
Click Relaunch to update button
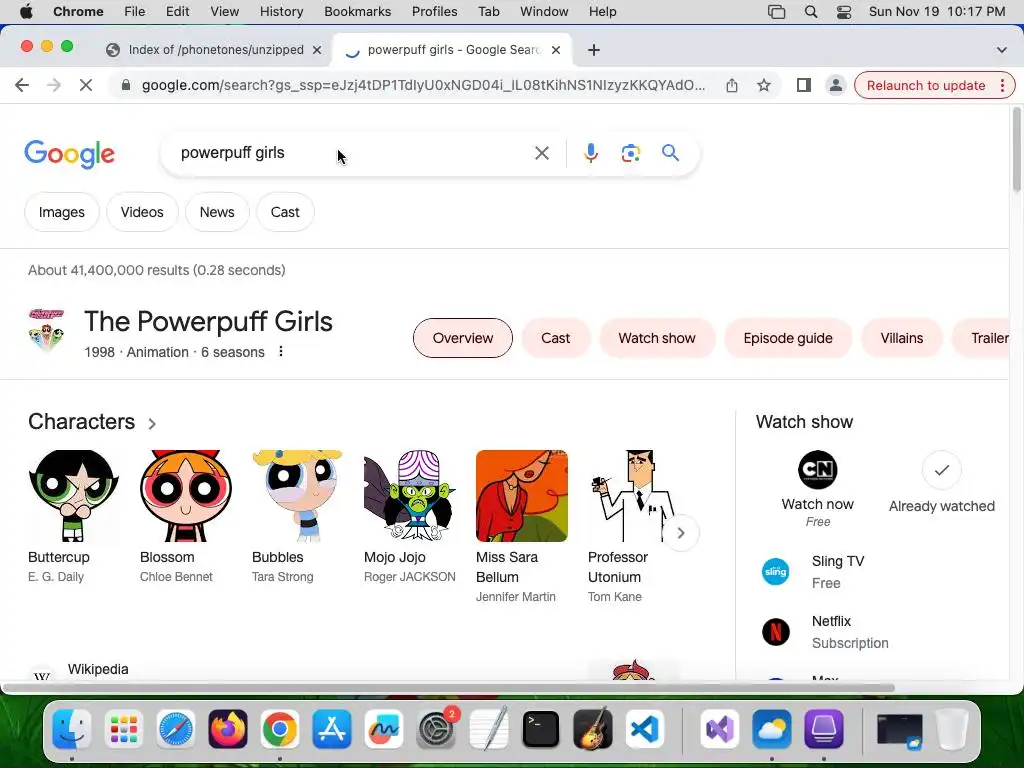point(925,86)
